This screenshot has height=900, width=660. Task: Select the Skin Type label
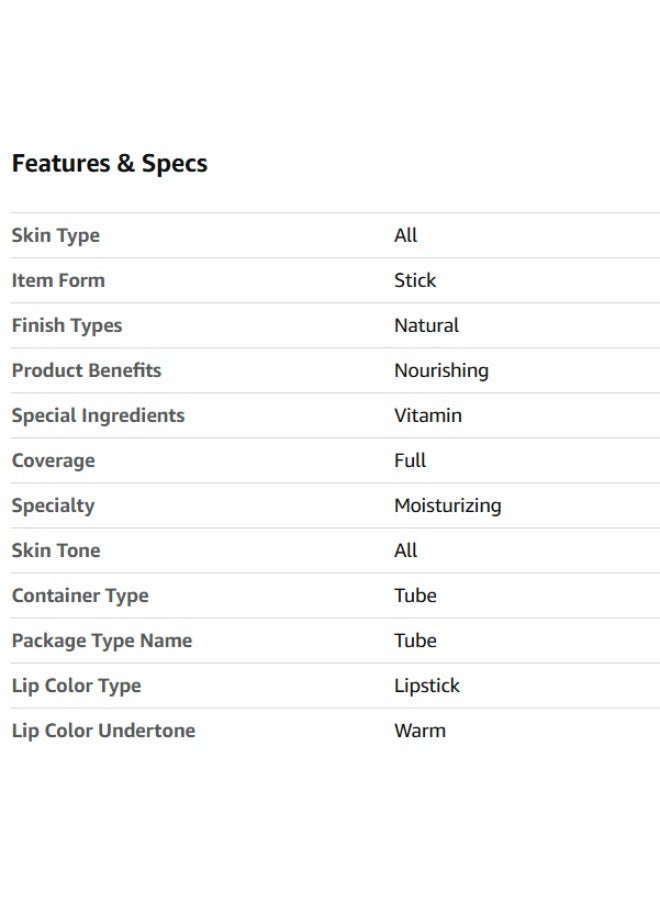pyautogui.click(x=56, y=236)
